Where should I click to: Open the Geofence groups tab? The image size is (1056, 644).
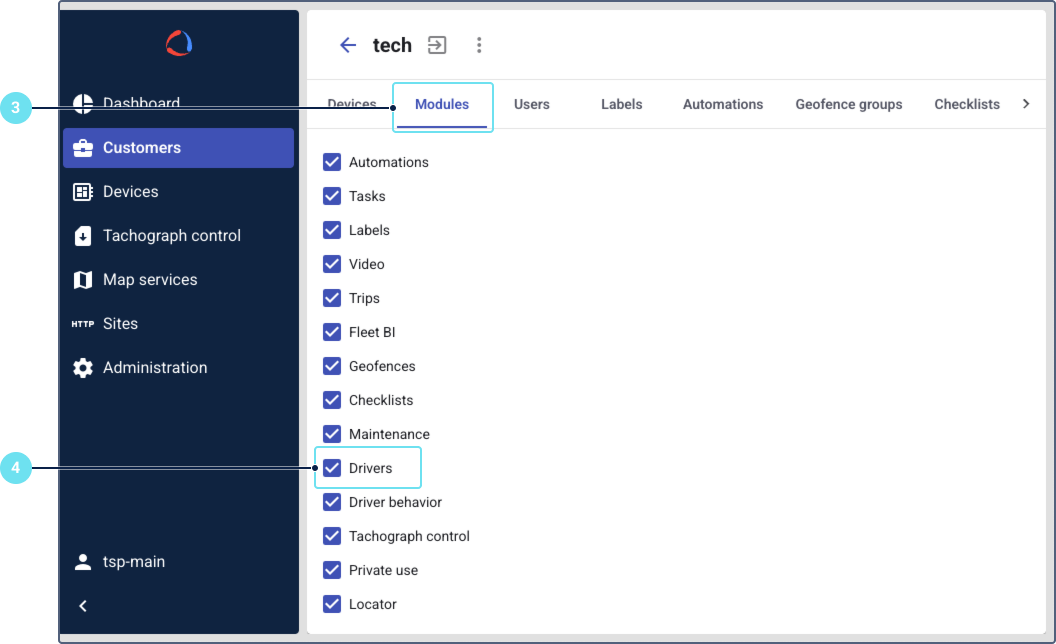point(848,104)
